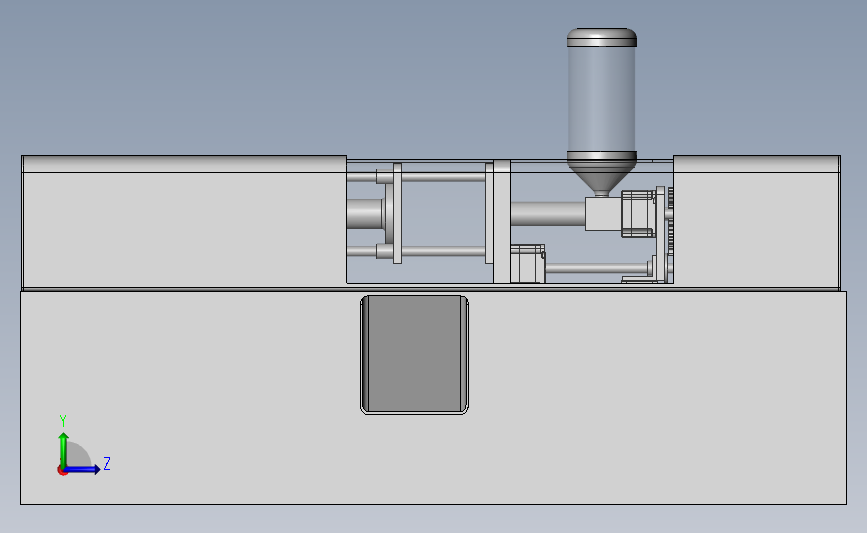Screen dimensions: 867x533
Task: Click the conical funnel under the hopper
Action: tap(602, 179)
